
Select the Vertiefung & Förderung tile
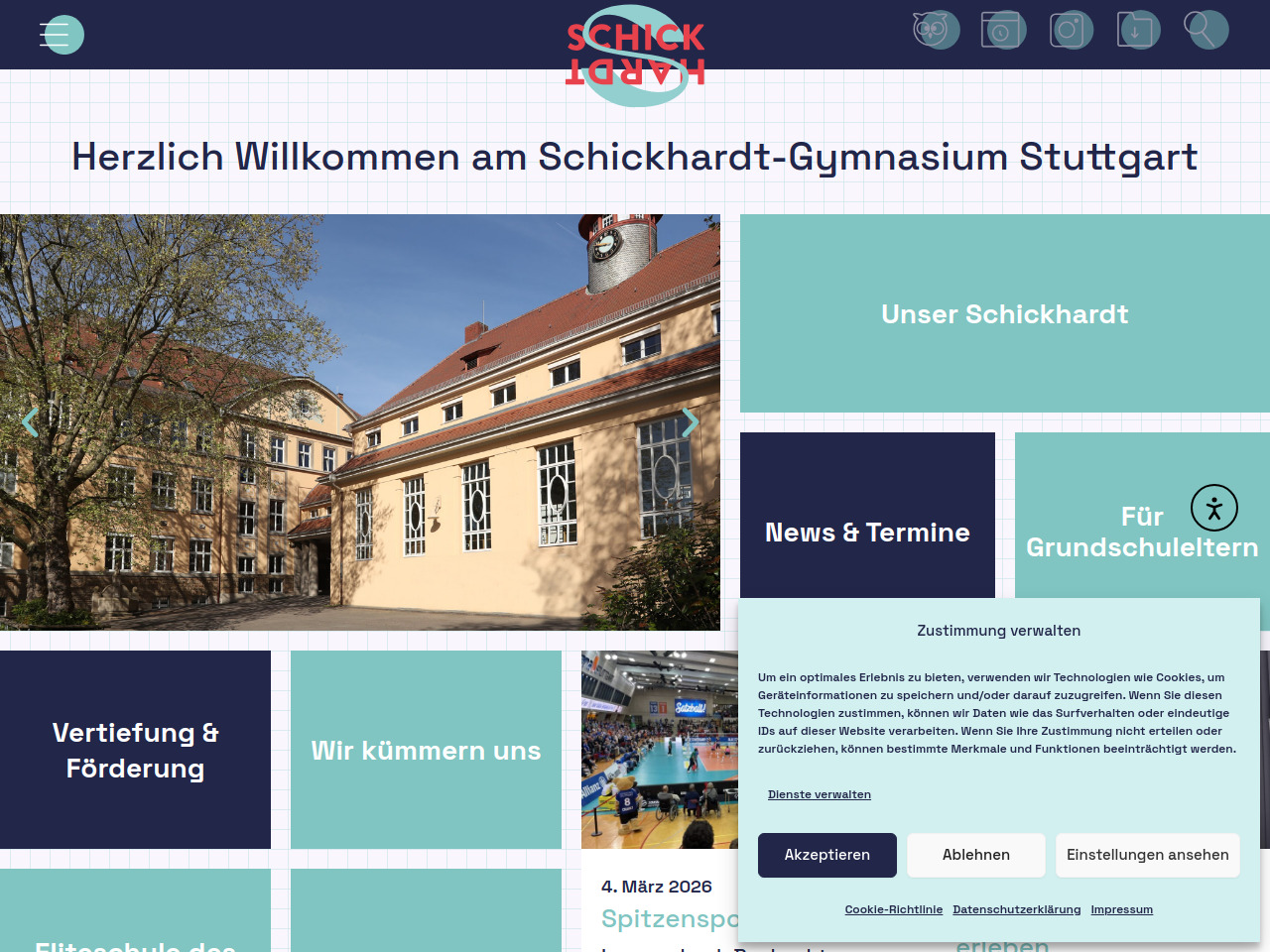point(135,750)
